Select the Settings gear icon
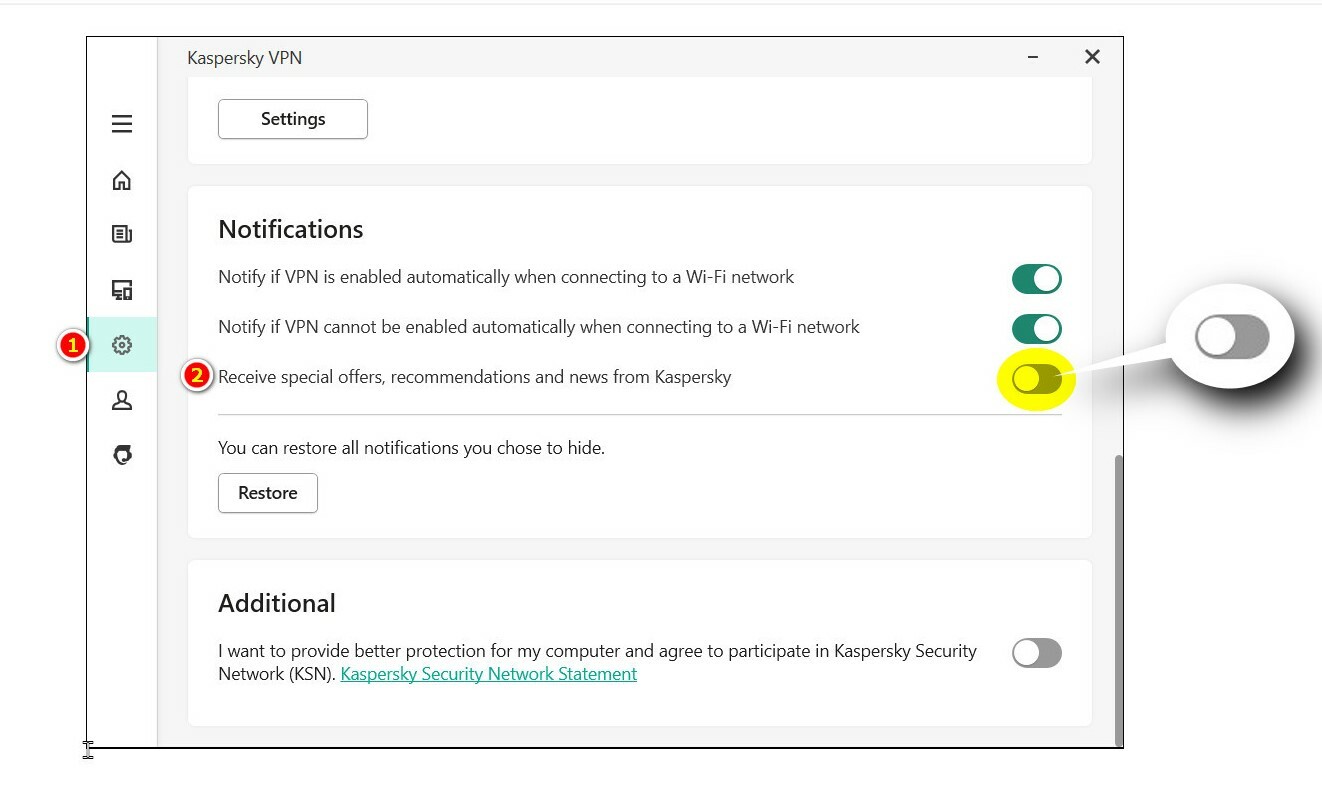This screenshot has width=1322, height=800. tap(122, 345)
